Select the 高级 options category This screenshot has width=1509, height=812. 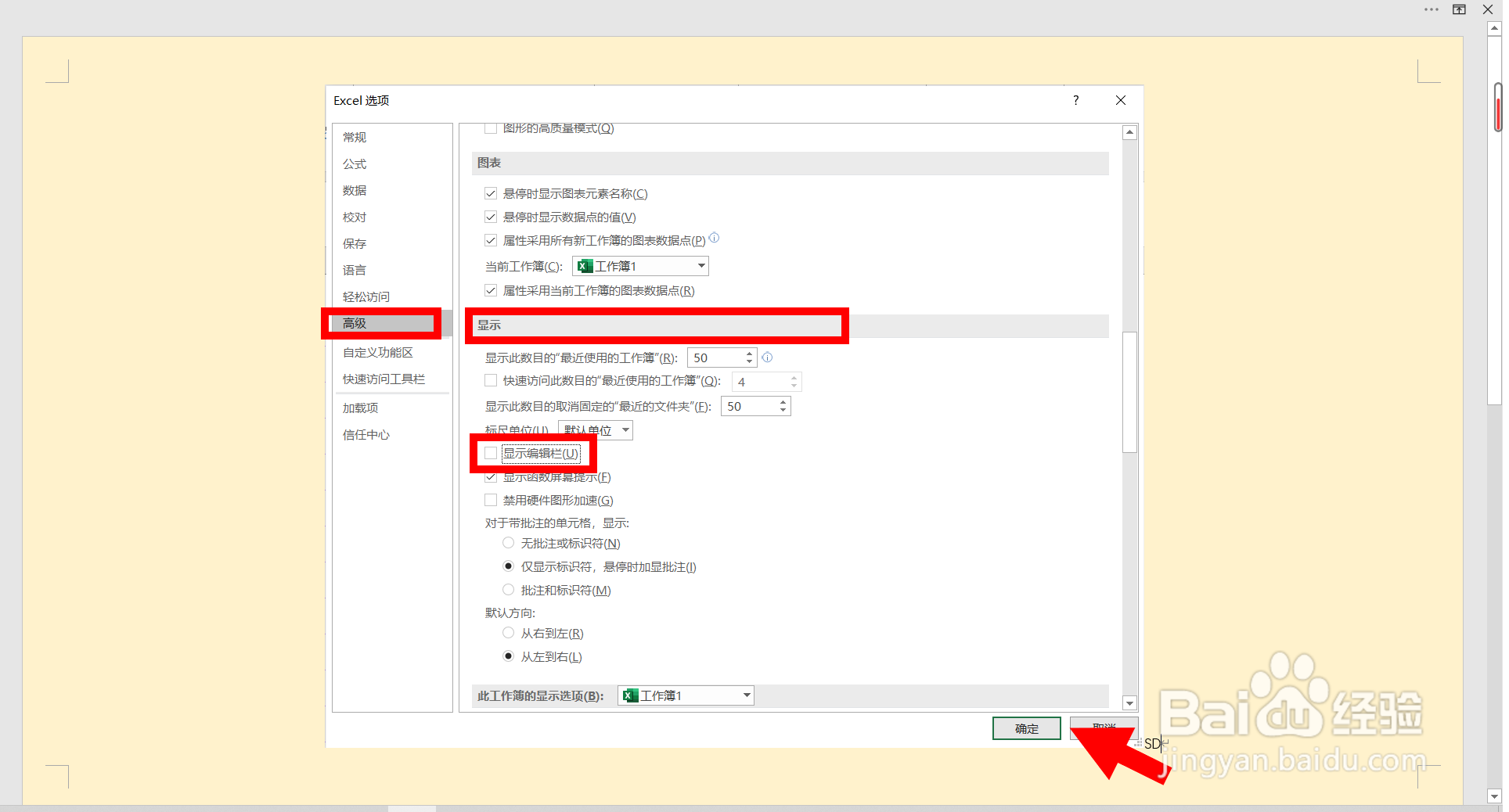(392, 323)
